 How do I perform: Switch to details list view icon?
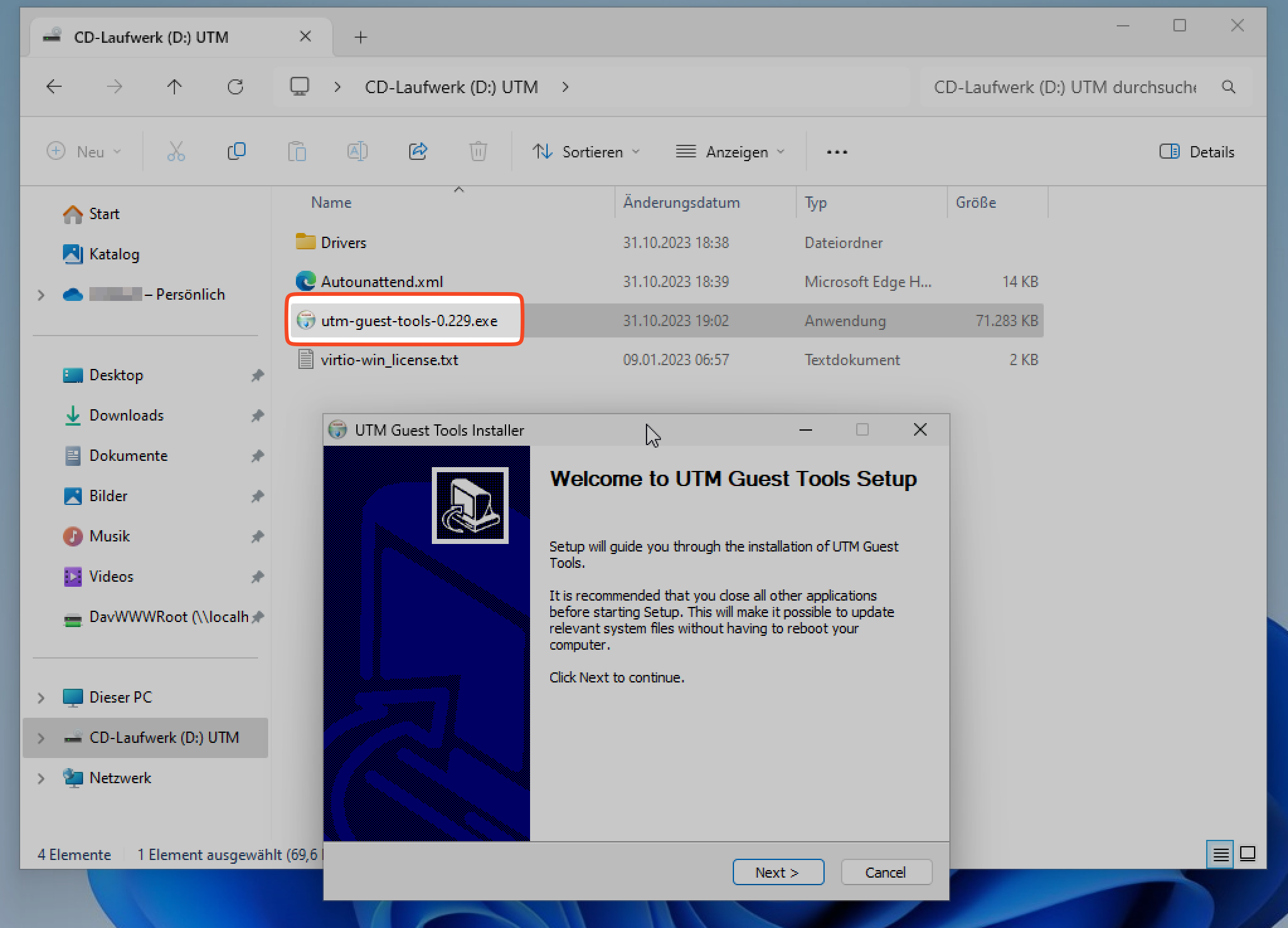click(x=1220, y=854)
